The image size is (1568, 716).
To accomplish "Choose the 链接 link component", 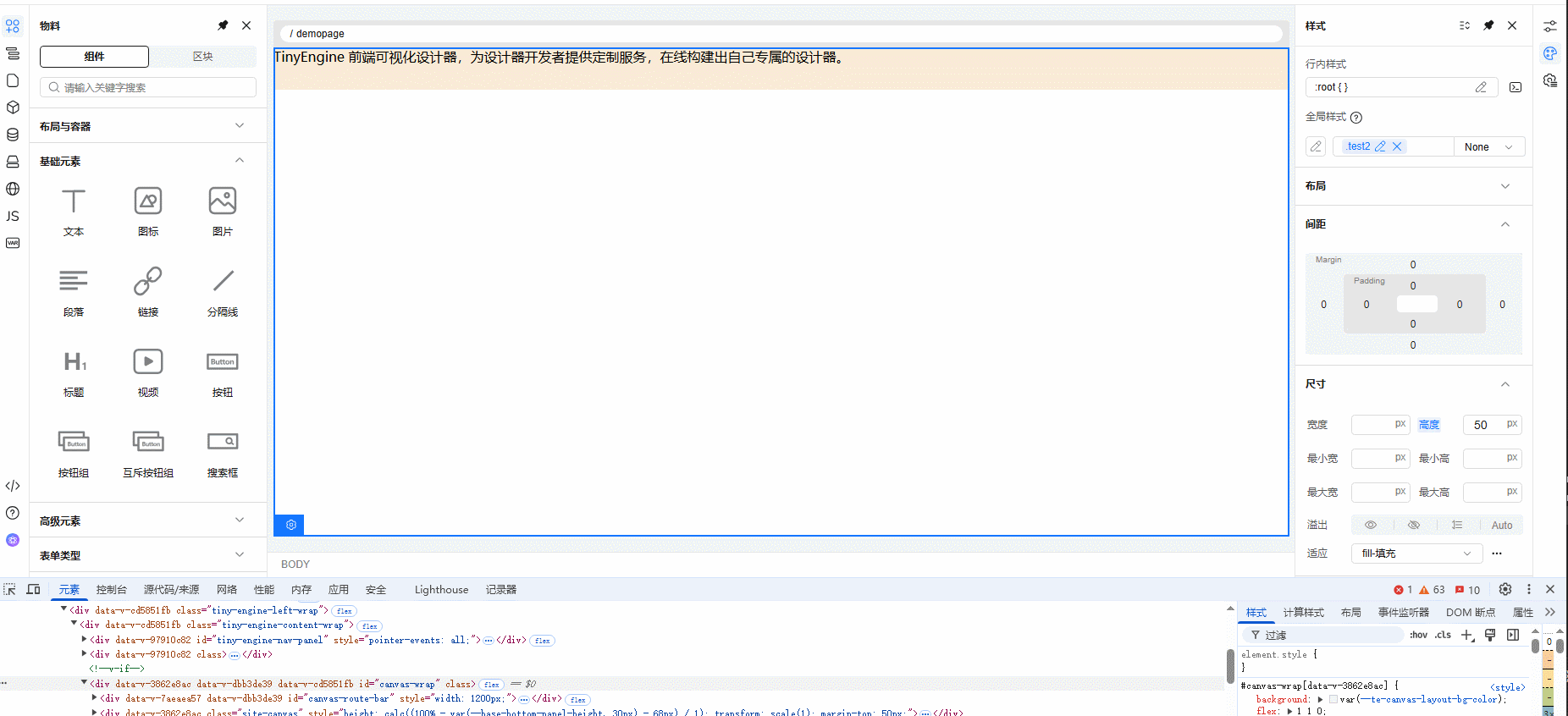I will pos(148,291).
